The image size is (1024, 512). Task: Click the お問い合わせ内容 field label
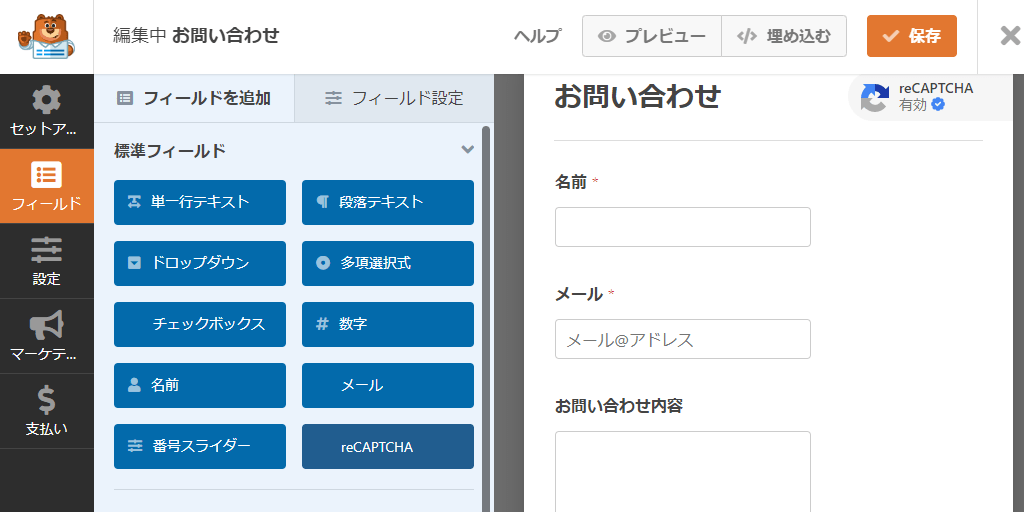(618, 406)
